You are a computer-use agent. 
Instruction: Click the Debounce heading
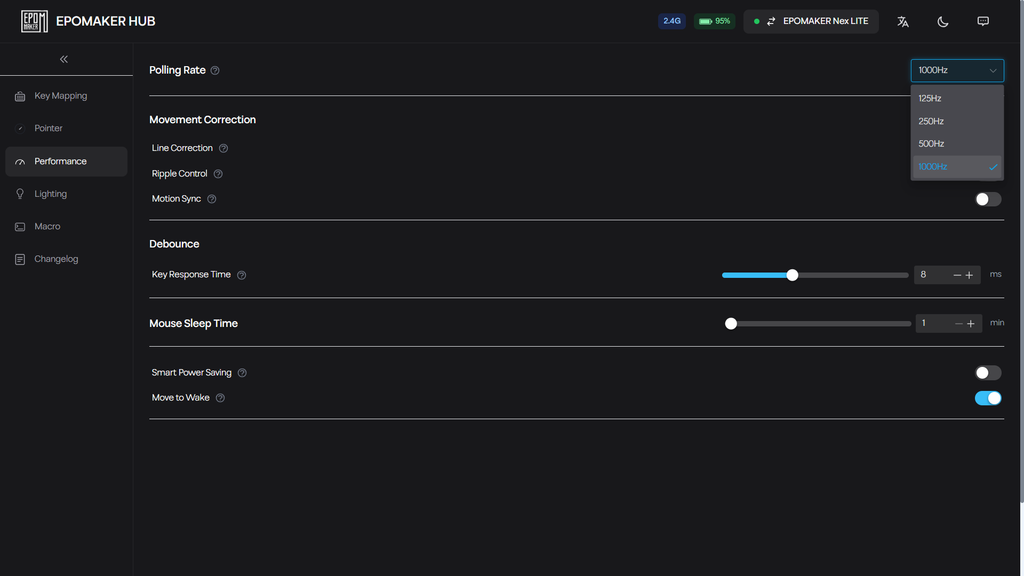(174, 244)
